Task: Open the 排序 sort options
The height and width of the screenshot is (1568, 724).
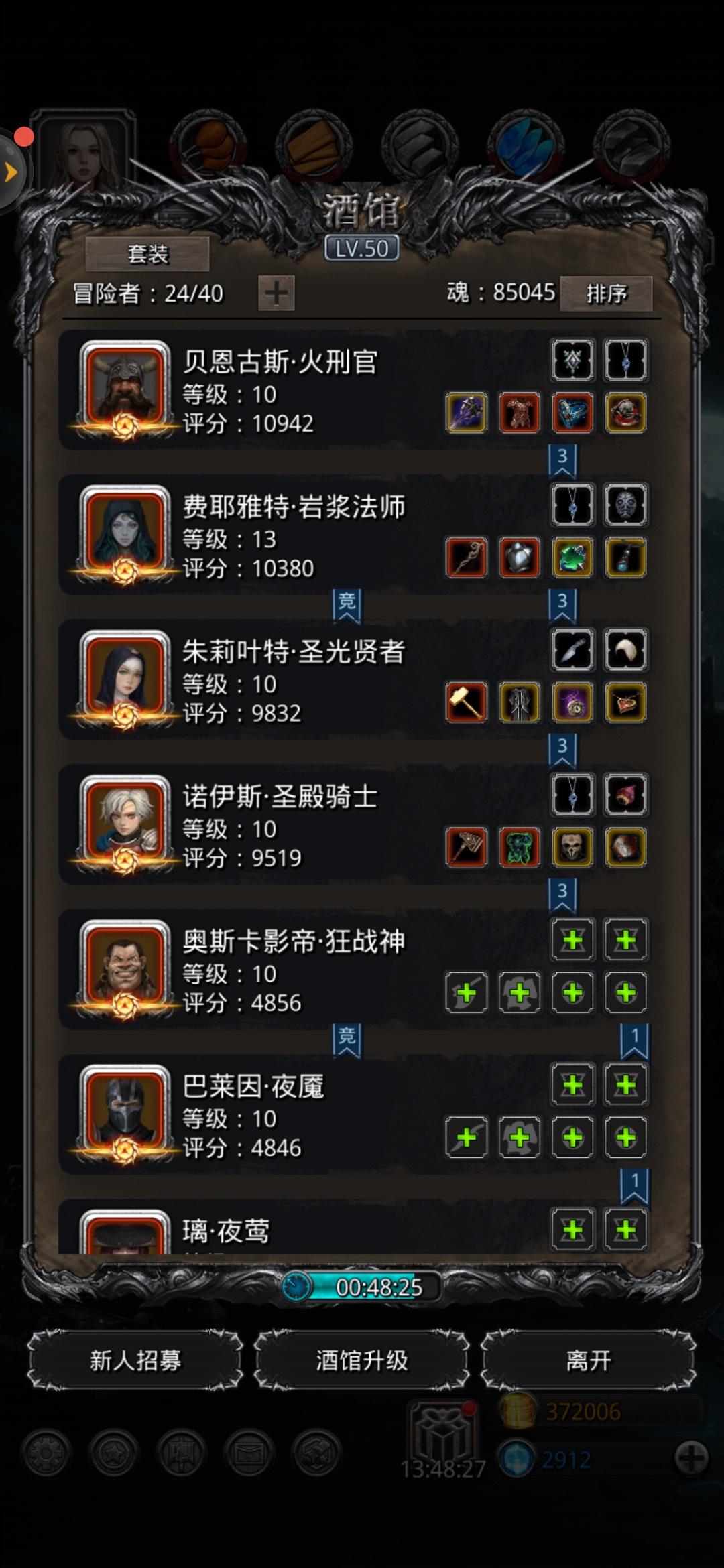Action: pos(606,293)
